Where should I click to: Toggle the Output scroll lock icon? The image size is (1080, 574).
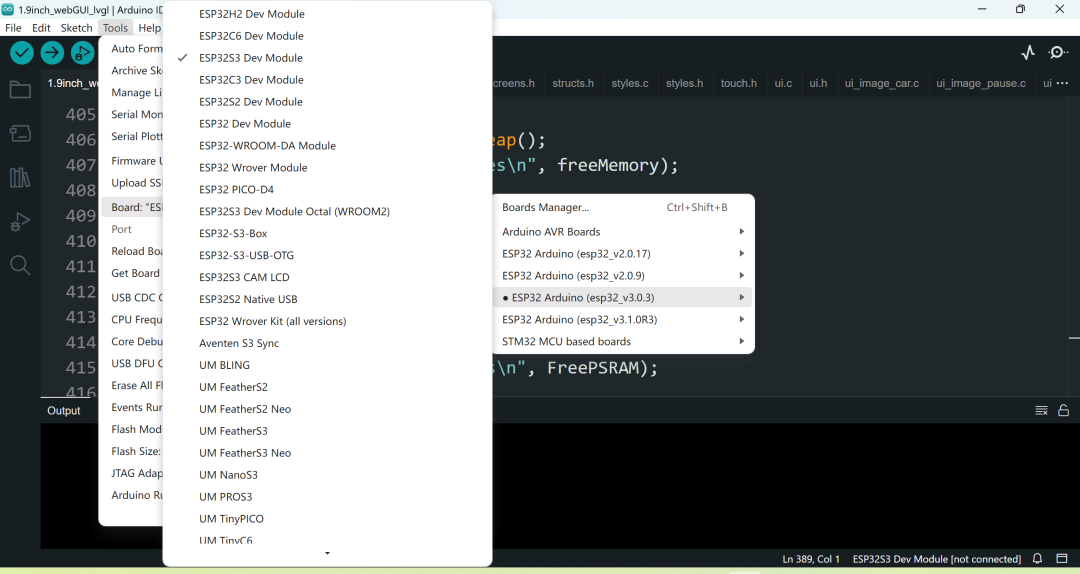(x=1063, y=411)
